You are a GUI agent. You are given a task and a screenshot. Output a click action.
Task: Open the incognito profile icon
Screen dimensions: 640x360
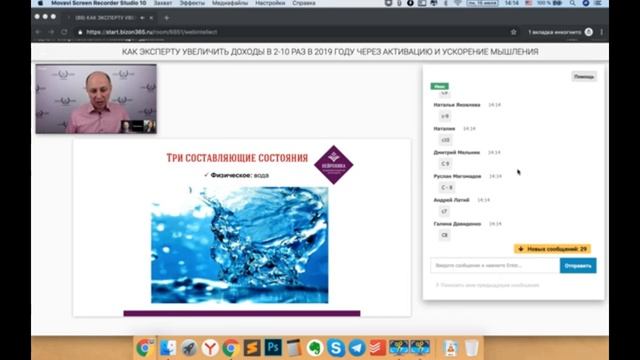(589, 32)
